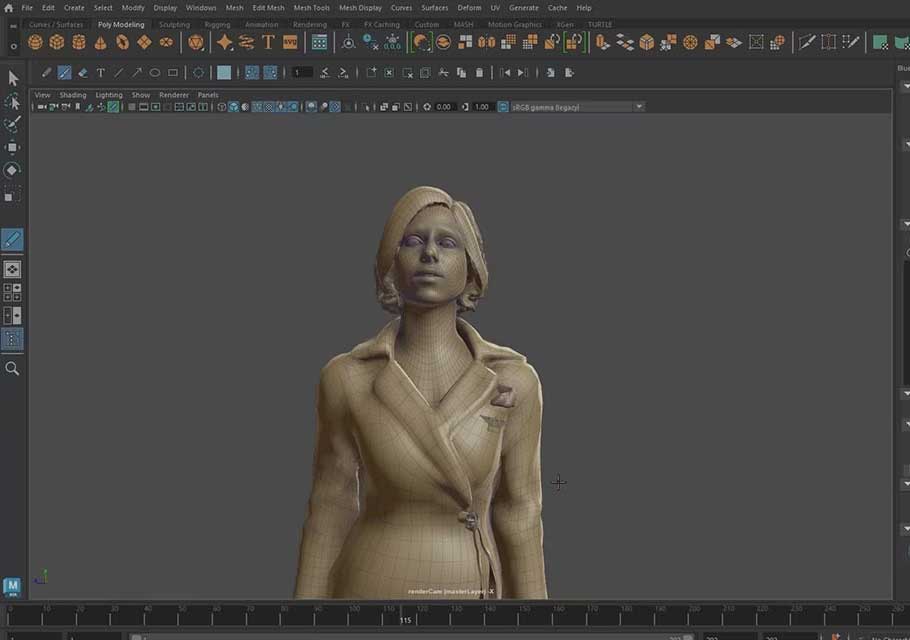Click the light blue color swatch

[224, 73]
